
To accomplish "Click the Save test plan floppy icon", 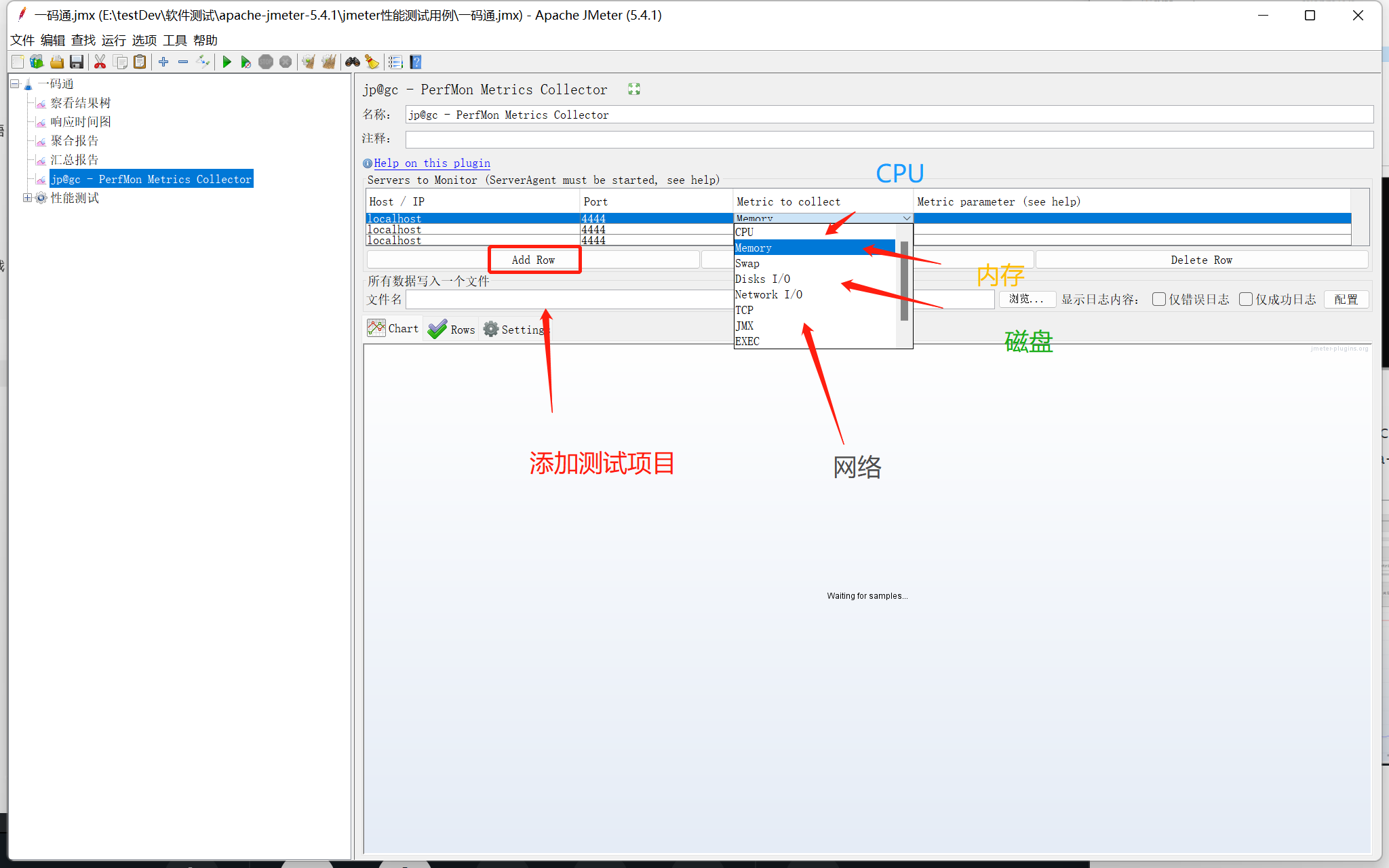I will pos(77,62).
